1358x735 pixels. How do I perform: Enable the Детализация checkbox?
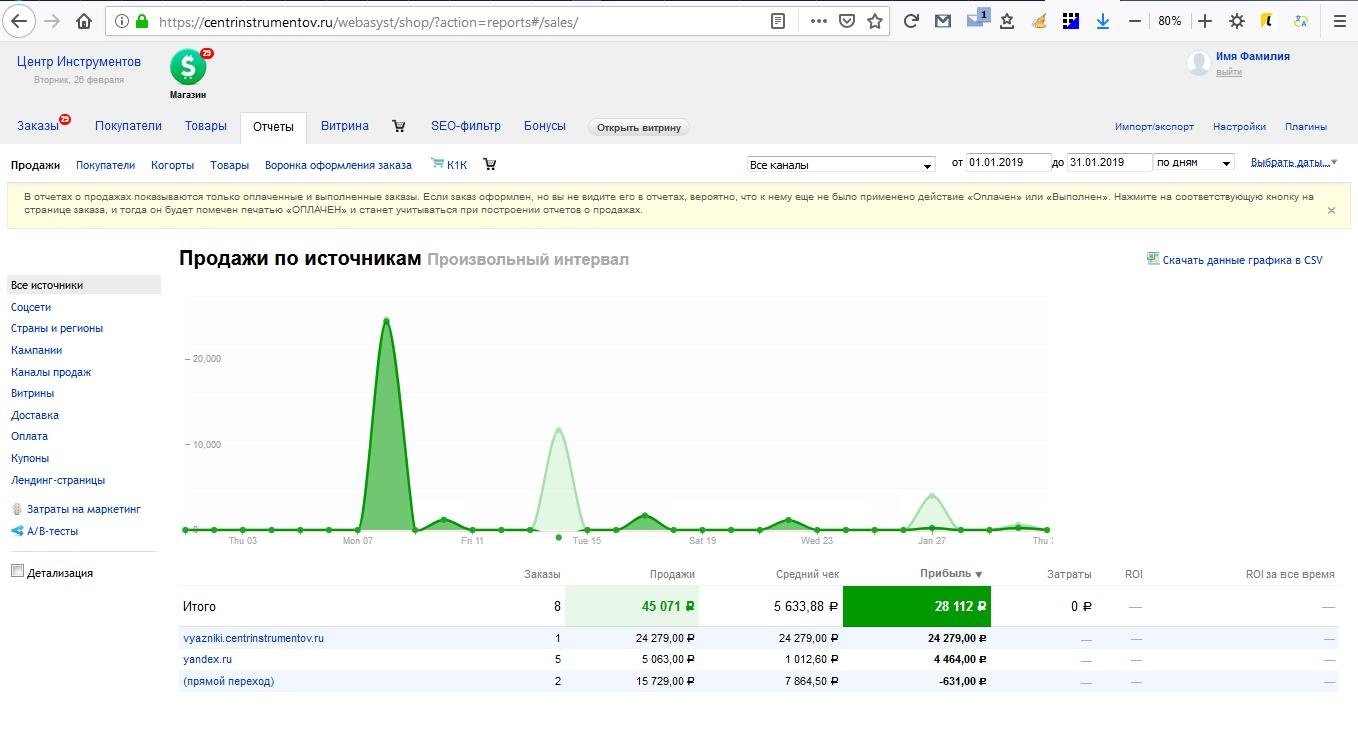pos(17,571)
